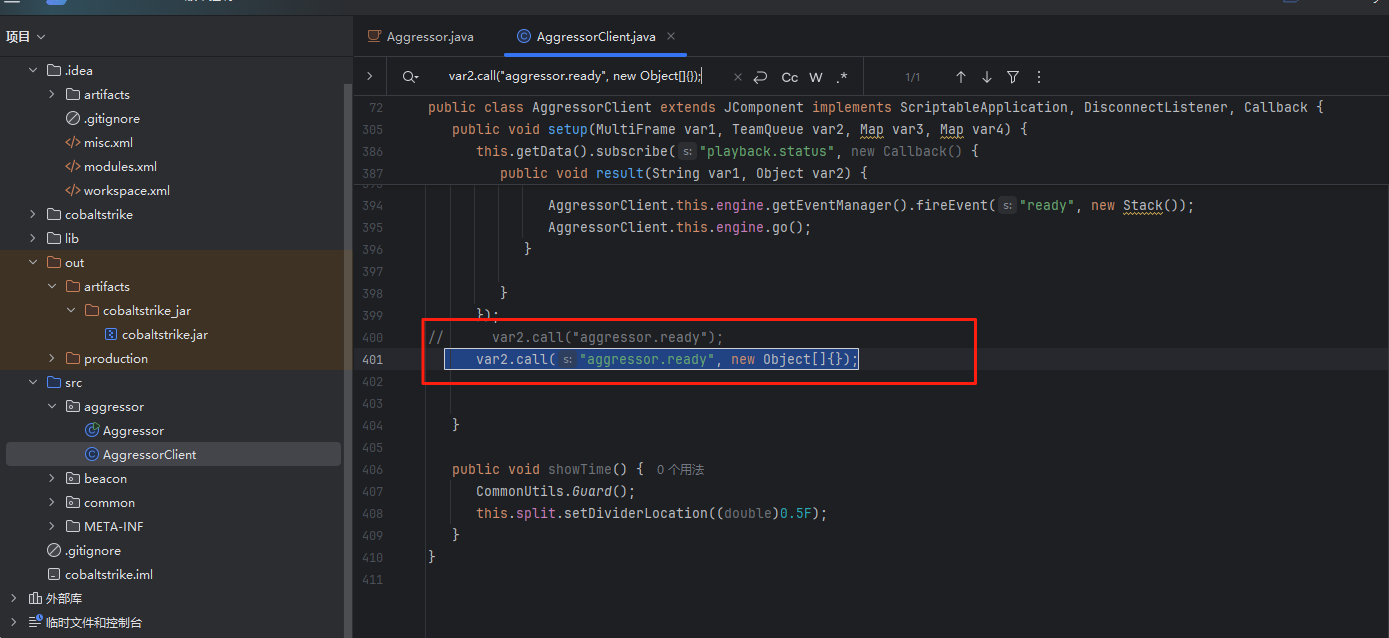
Task: Toggle Match Case (Cc) search option
Action: point(790,77)
